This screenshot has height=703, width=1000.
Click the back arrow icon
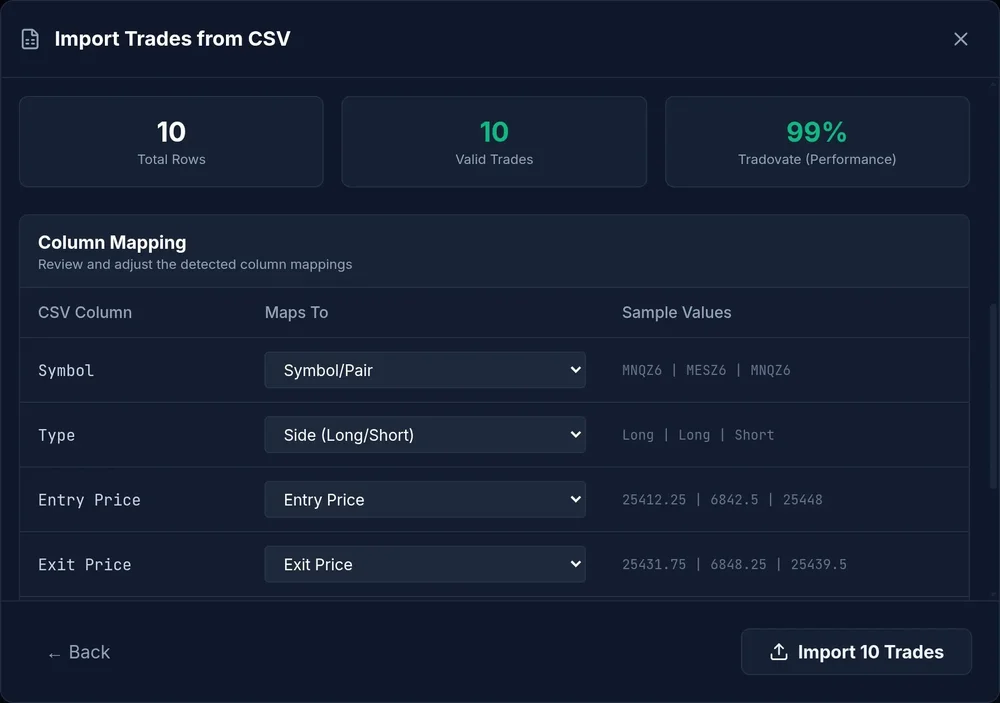click(x=54, y=655)
